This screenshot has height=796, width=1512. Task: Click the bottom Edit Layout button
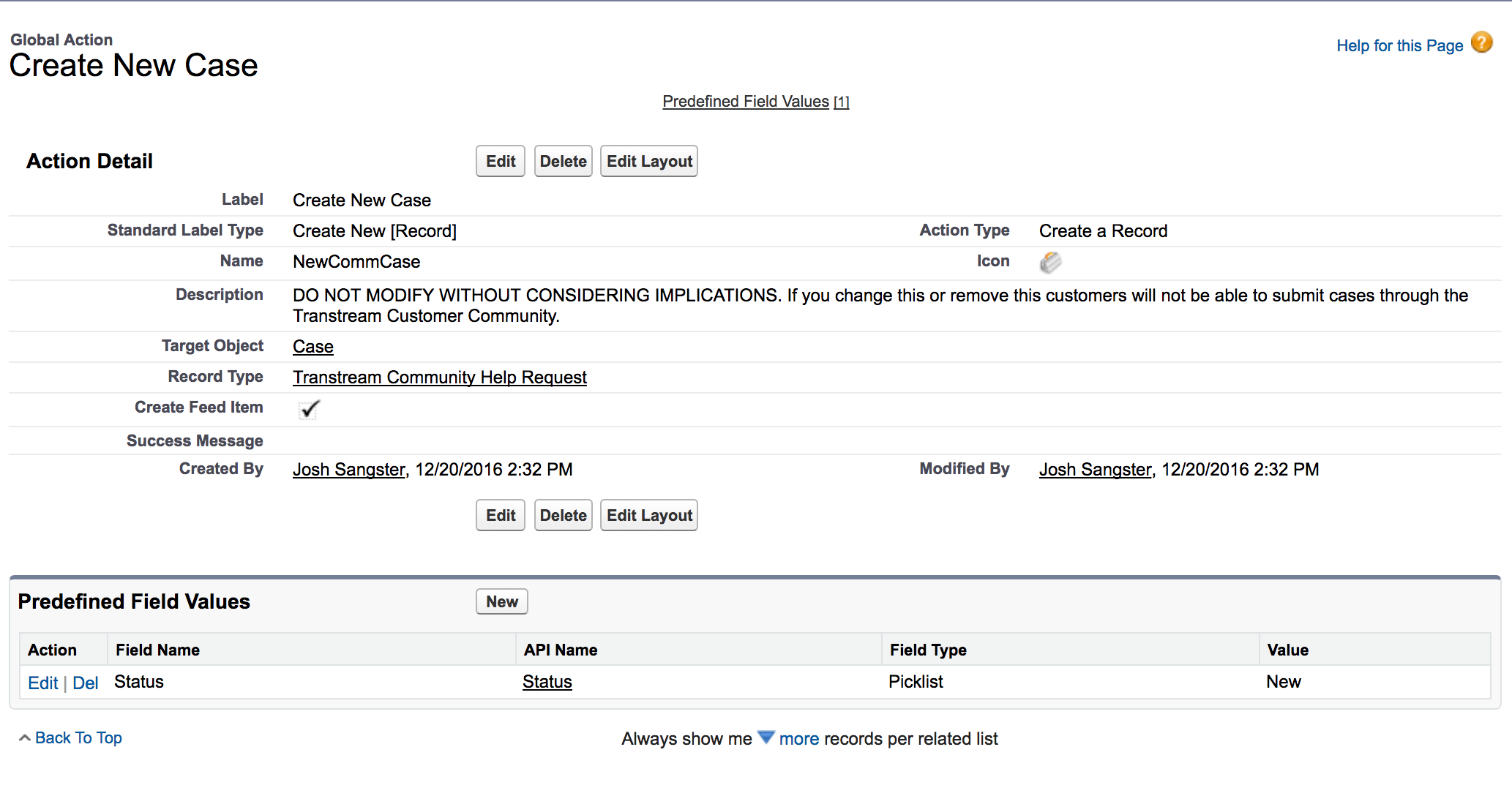pyautogui.click(x=649, y=516)
